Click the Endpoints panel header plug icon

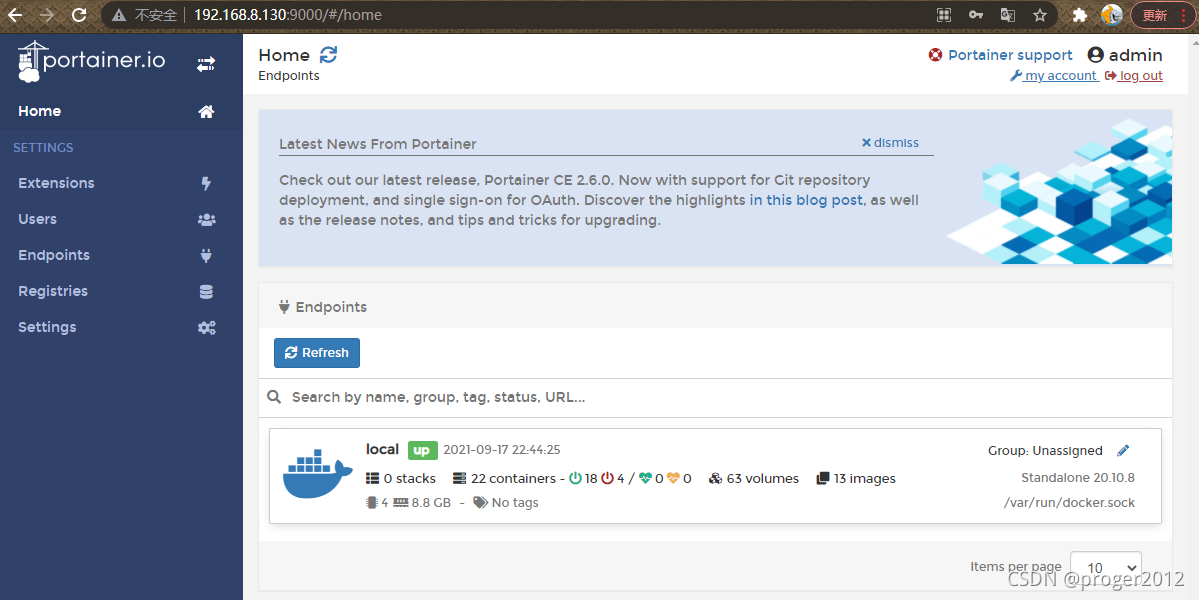click(284, 307)
